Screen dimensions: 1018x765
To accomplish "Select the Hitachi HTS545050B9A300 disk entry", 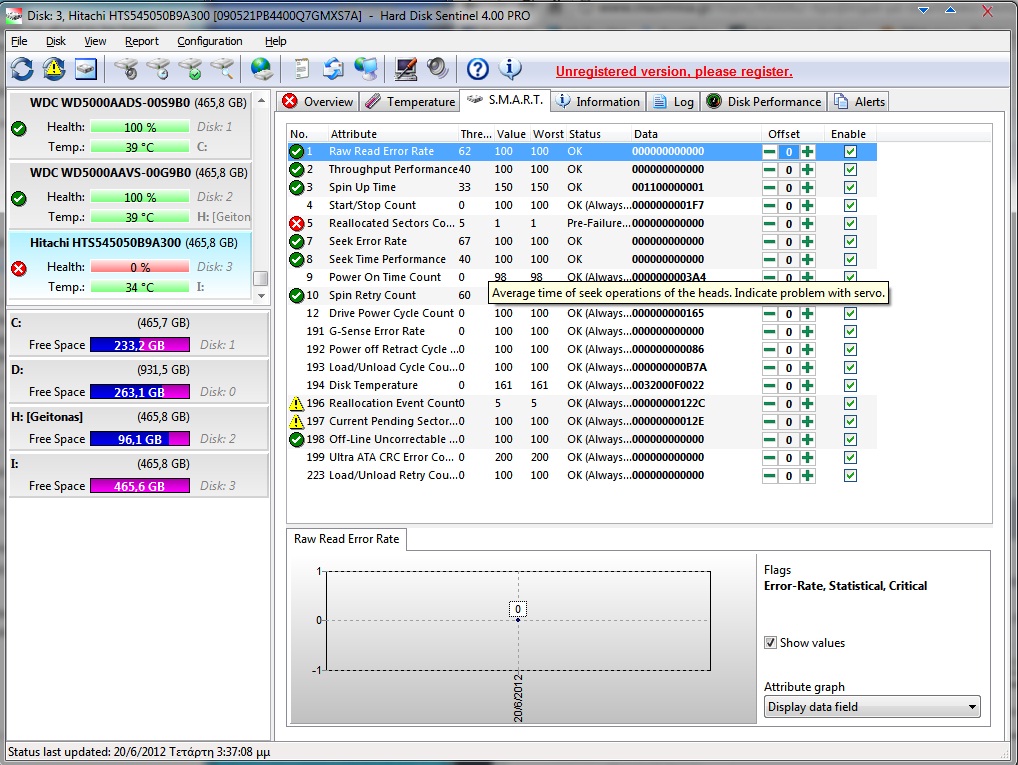I will click(129, 265).
